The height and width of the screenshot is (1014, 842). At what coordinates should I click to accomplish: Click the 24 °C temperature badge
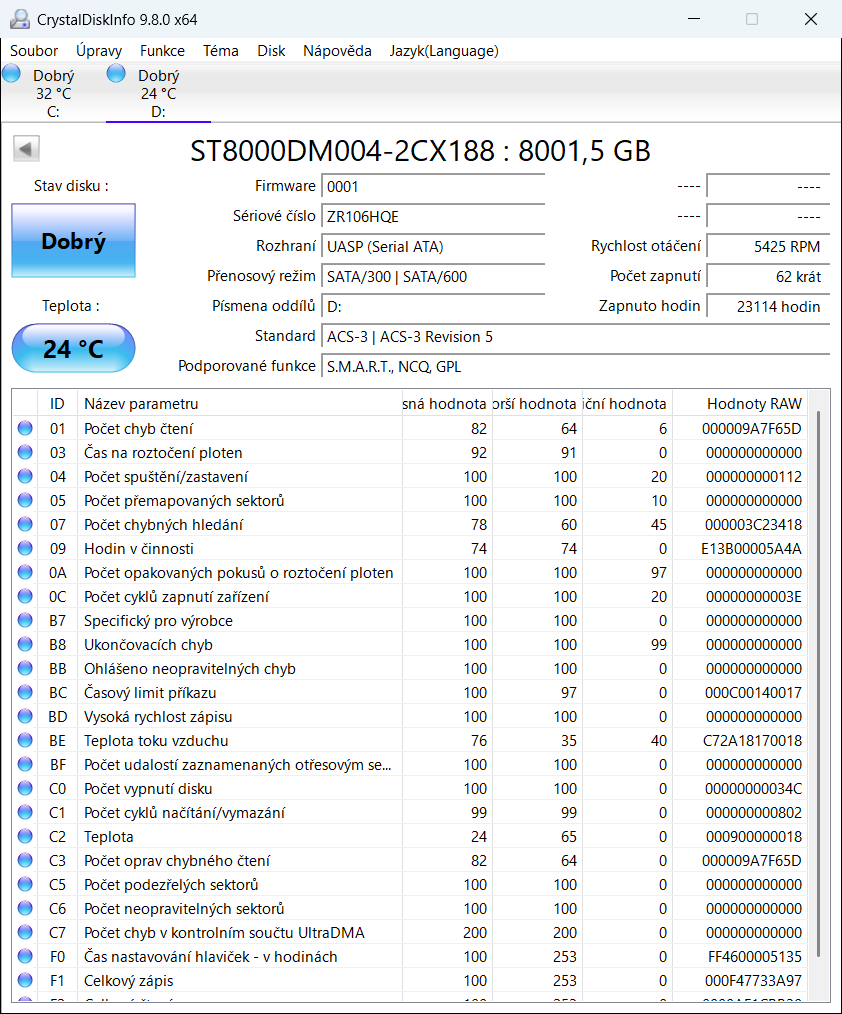coord(73,348)
